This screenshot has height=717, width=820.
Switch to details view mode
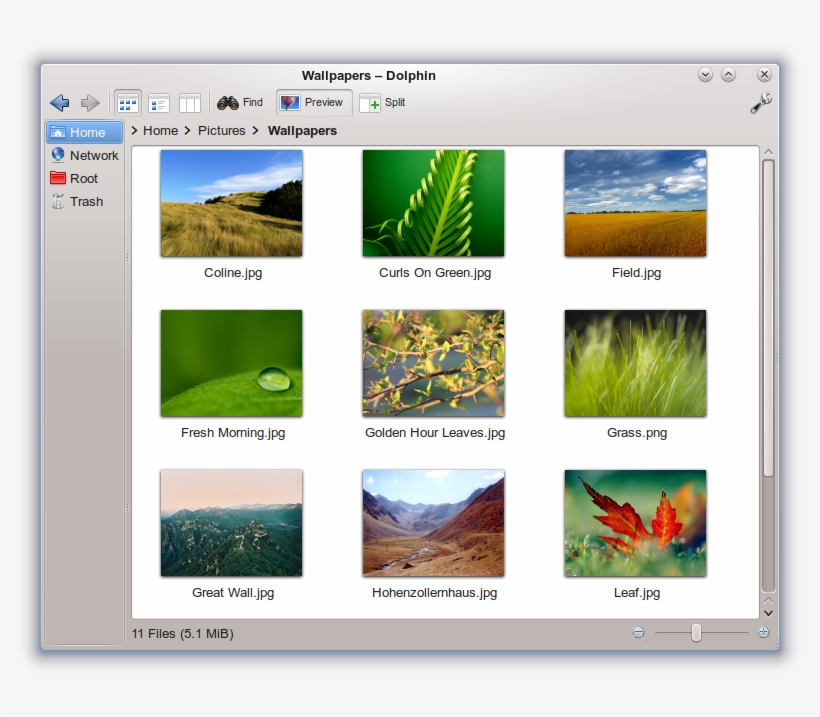(158, 102)
